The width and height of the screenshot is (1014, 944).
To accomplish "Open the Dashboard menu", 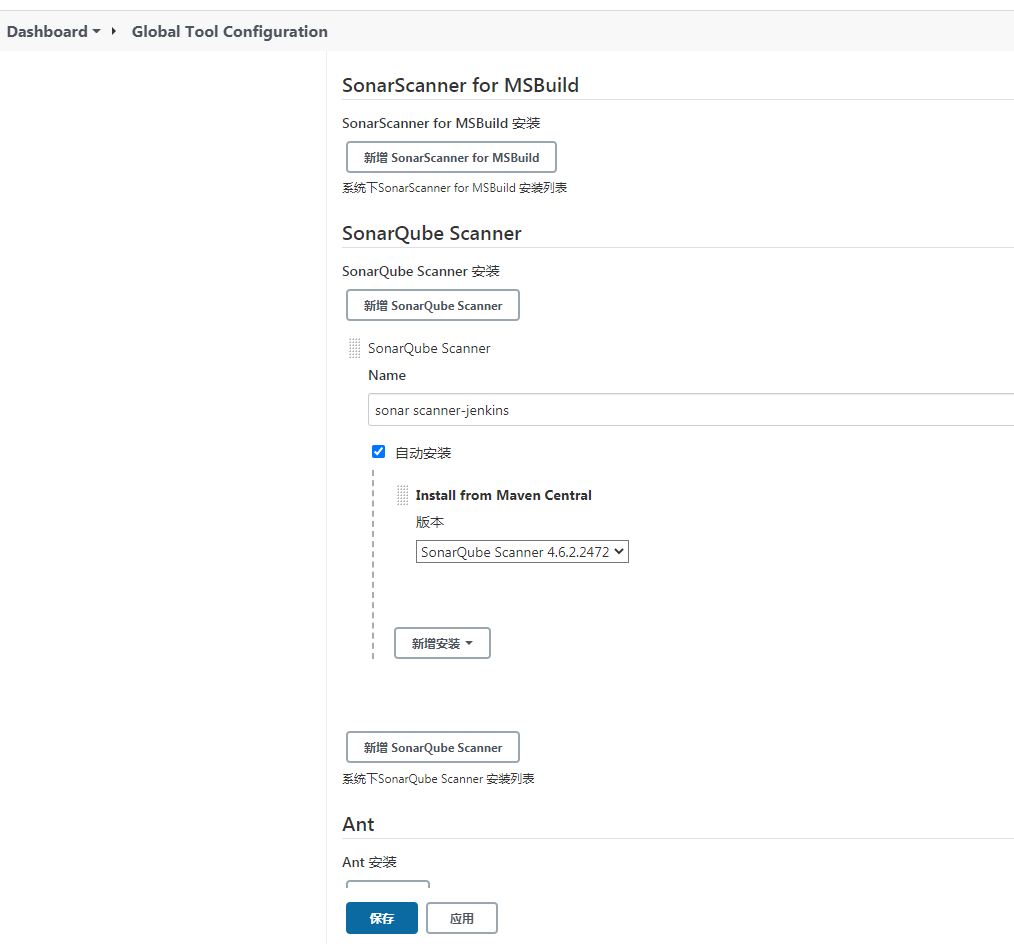I will [x=48, y=31].
